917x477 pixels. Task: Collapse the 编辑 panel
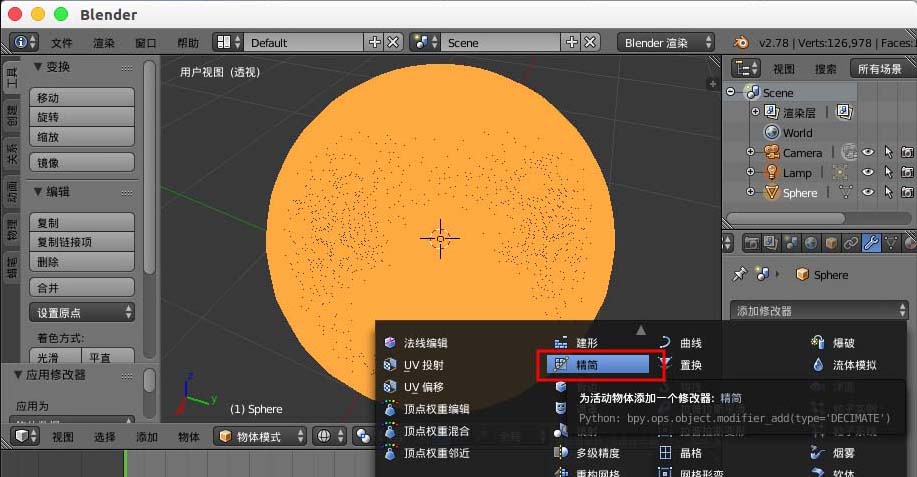point(37,191)
